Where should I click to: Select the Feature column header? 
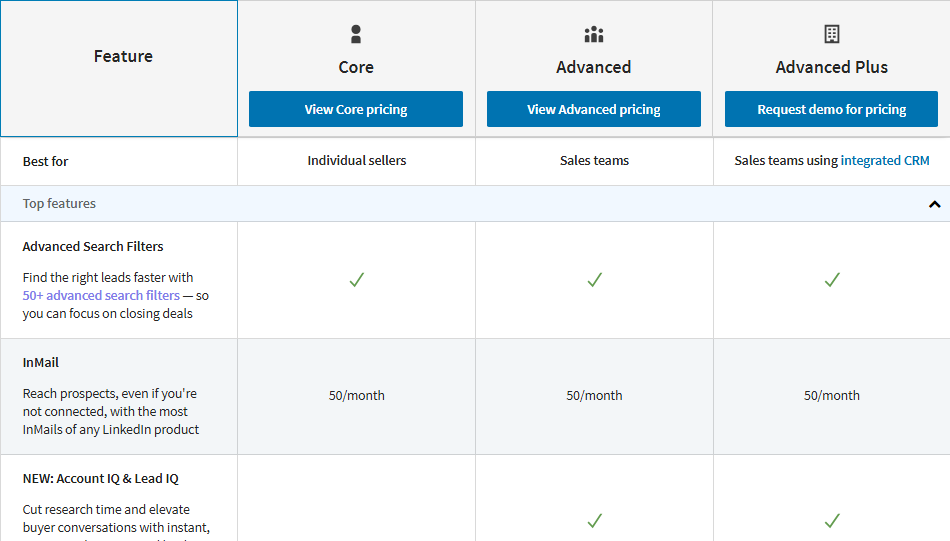pyautogui.click(x=123, y=56)
